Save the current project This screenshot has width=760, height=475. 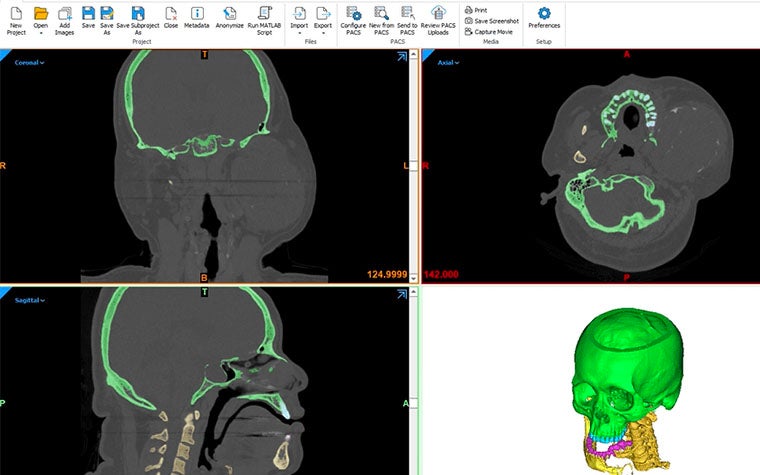[x=88, y=17]
